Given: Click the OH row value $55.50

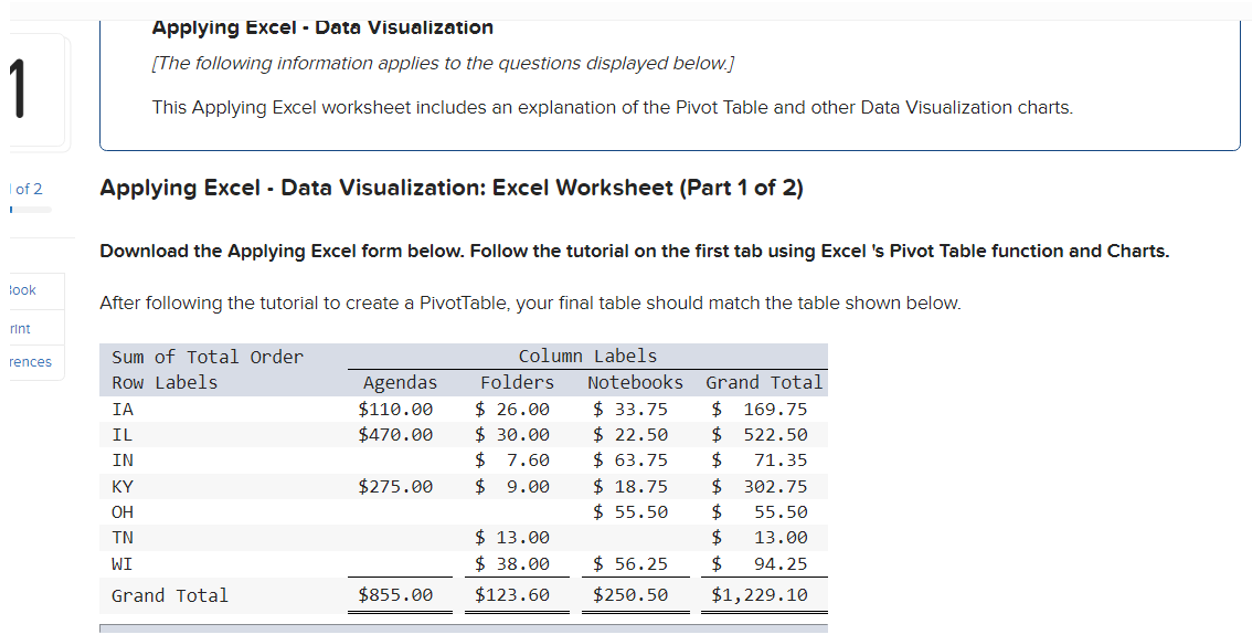Looking at the screenshot, I should pyautogui.click(x=632, y=511).
